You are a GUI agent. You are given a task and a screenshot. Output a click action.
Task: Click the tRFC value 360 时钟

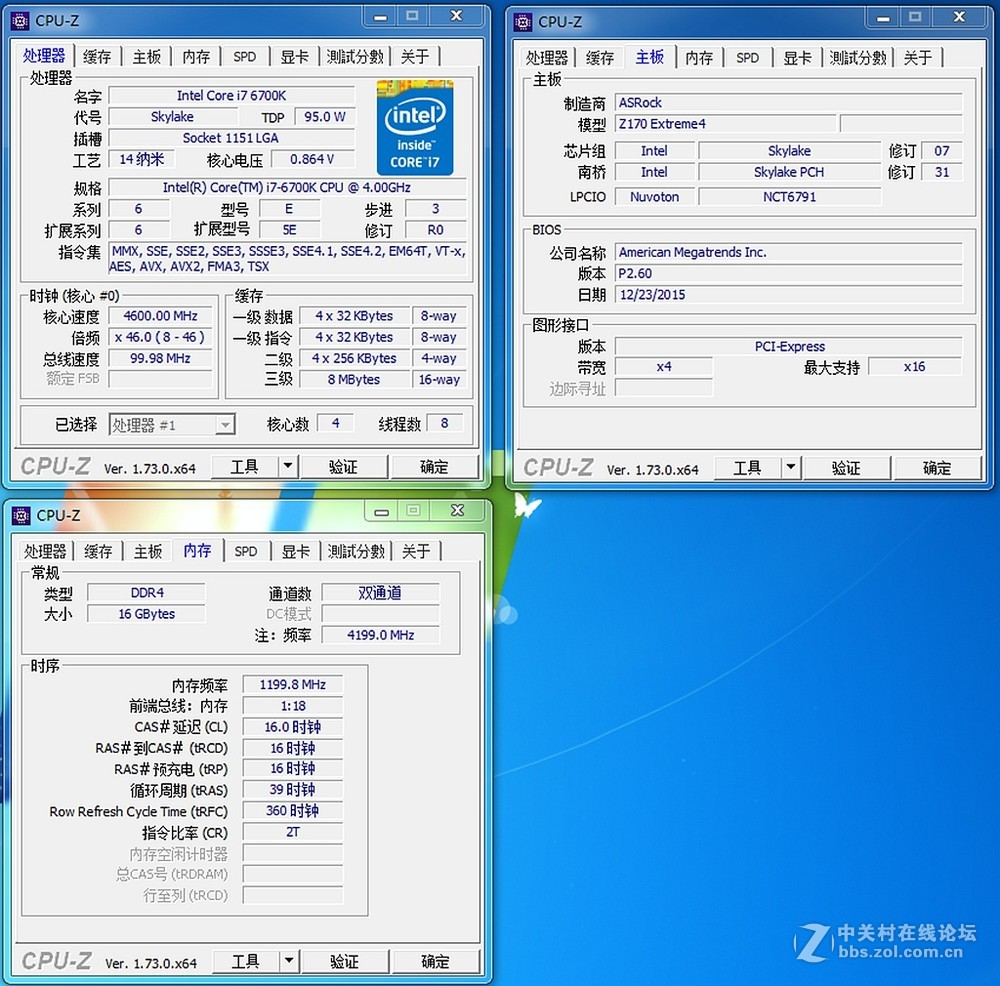click(x=293, y=811)
